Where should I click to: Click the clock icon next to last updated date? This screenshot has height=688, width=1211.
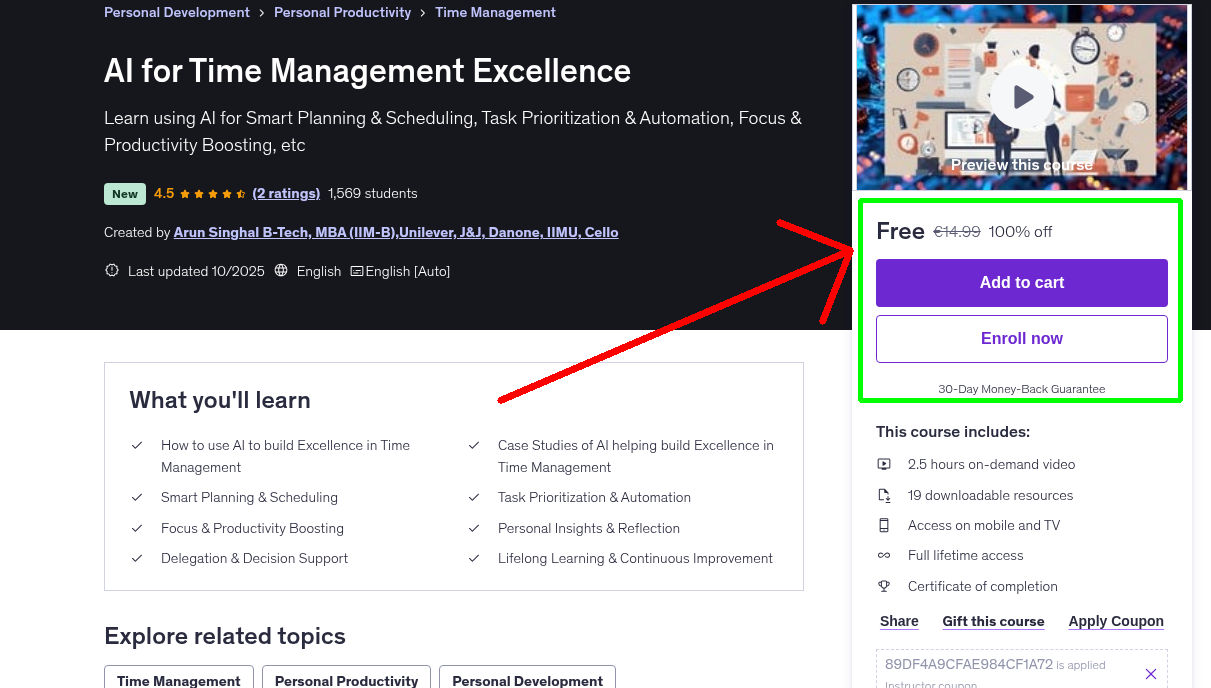point(111,270)
